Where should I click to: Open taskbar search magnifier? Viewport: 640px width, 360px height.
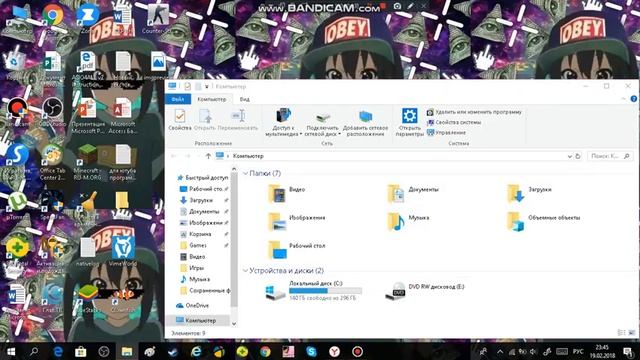pyautogui.click(x=34, y=351)
